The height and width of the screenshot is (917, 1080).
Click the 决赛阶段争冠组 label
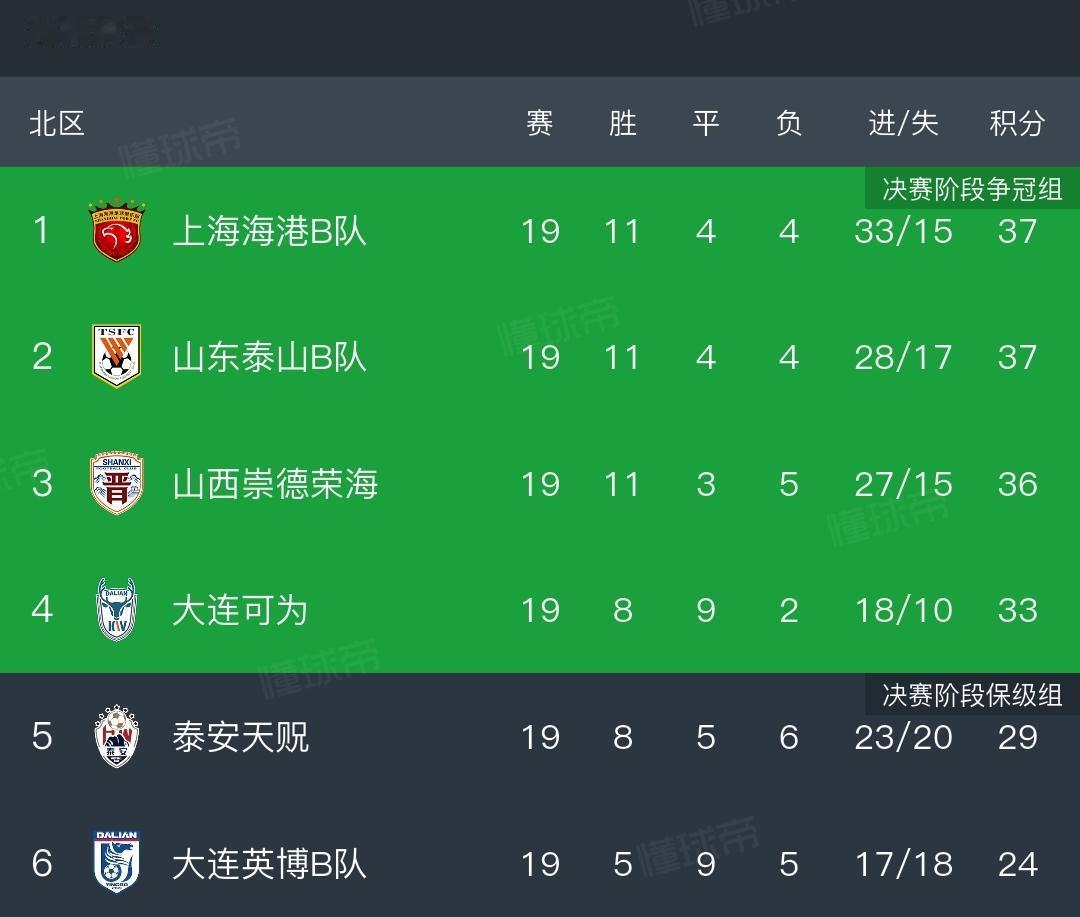[x=972, y=188]
